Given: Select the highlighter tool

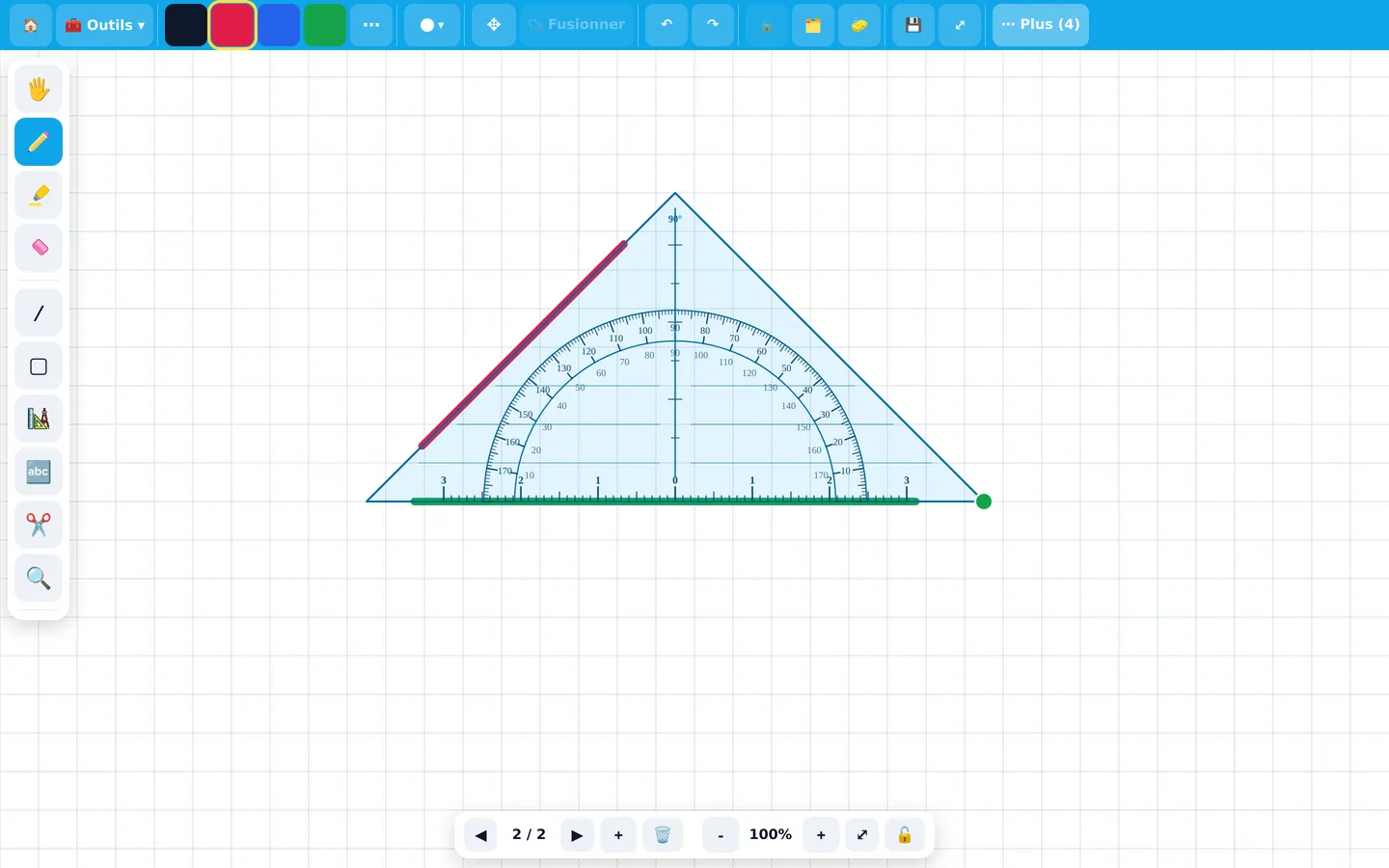Looking at the screenshot, I should (39, 195).
